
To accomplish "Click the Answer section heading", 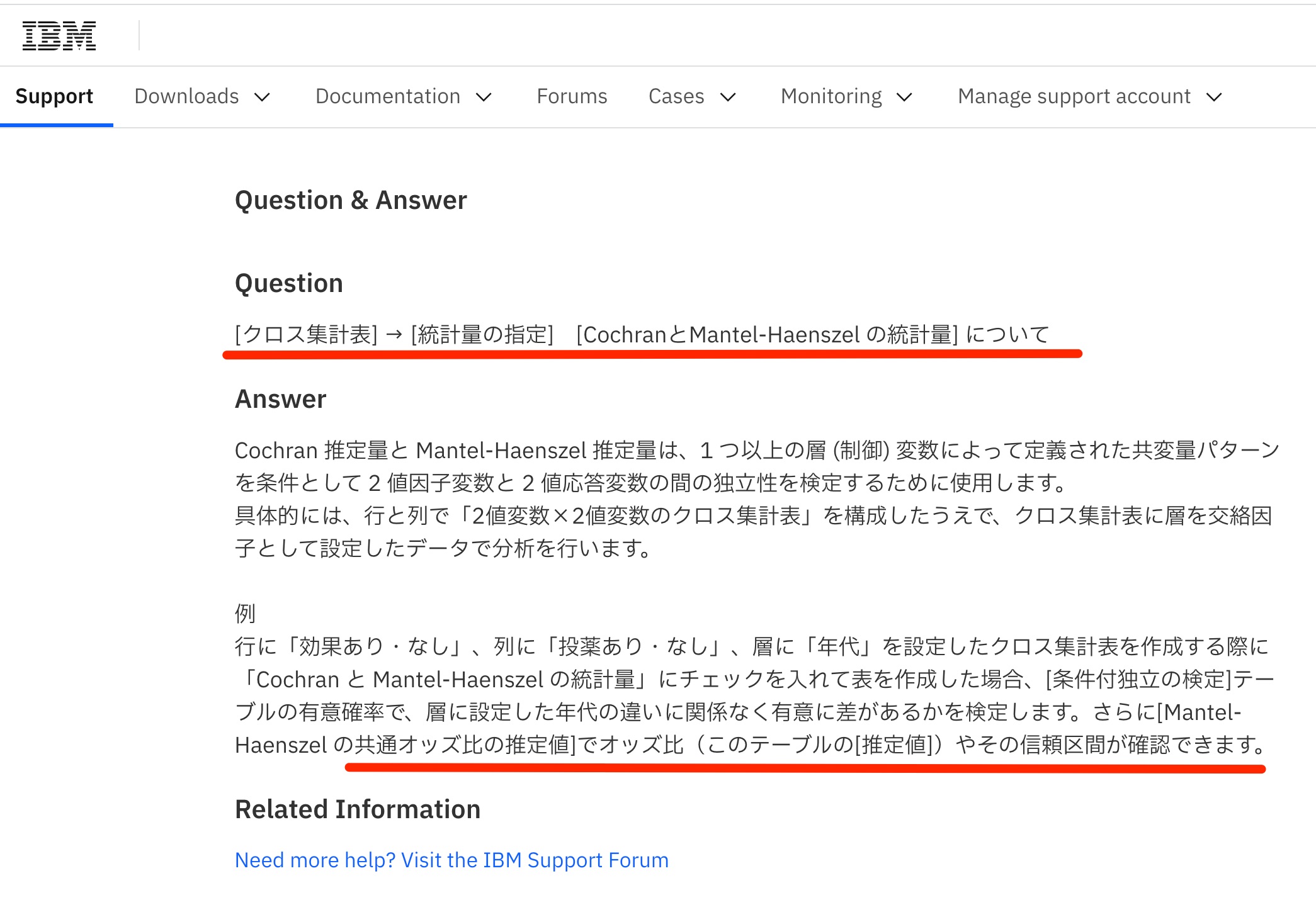I will 280,398.
